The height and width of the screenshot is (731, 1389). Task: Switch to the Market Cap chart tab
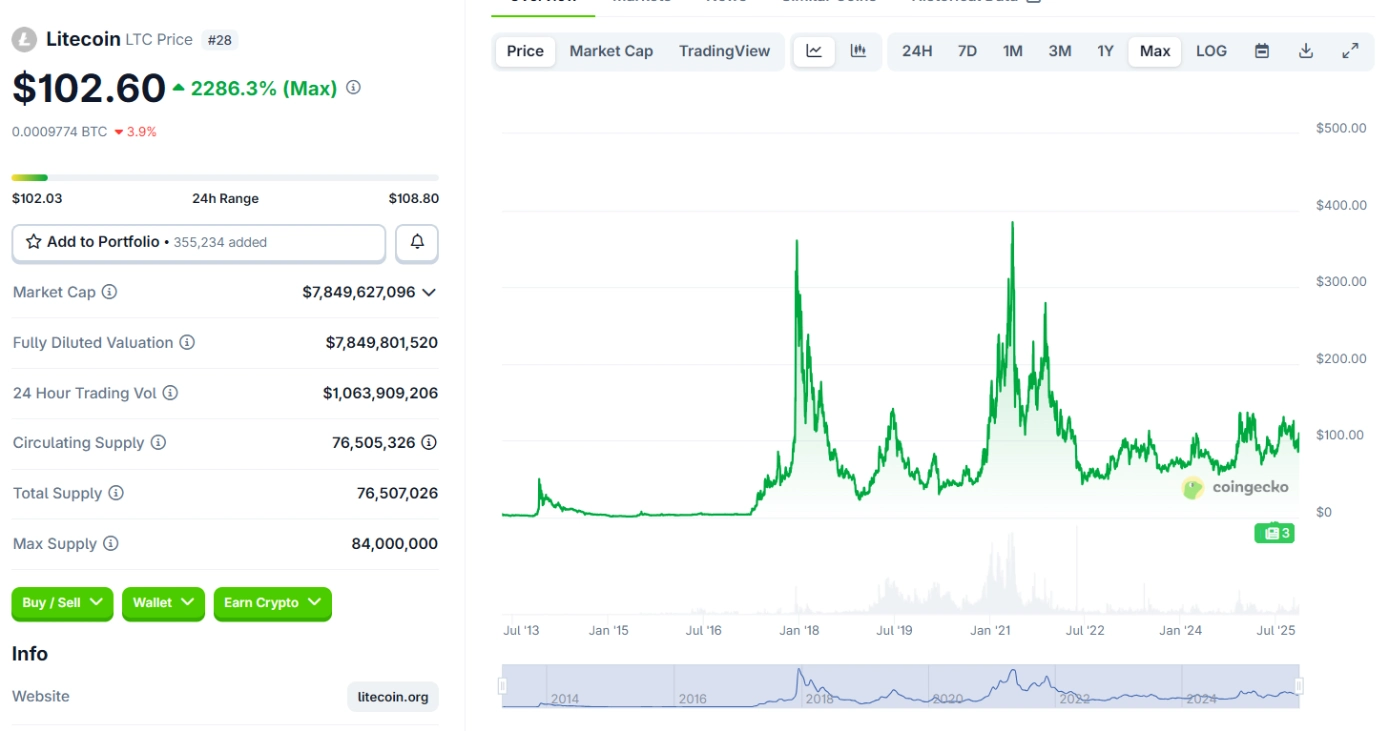tap(611, 51)
